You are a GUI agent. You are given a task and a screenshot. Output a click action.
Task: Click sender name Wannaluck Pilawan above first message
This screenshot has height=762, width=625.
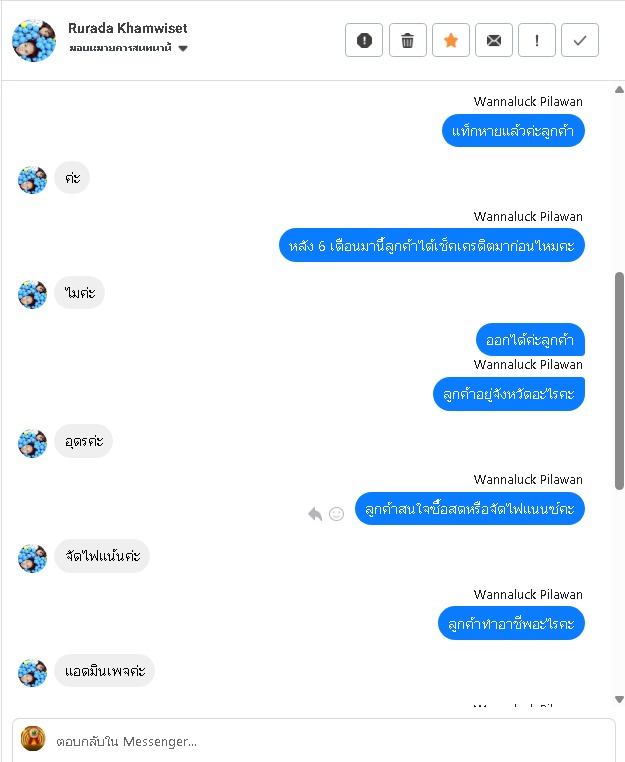coord(528,102)
